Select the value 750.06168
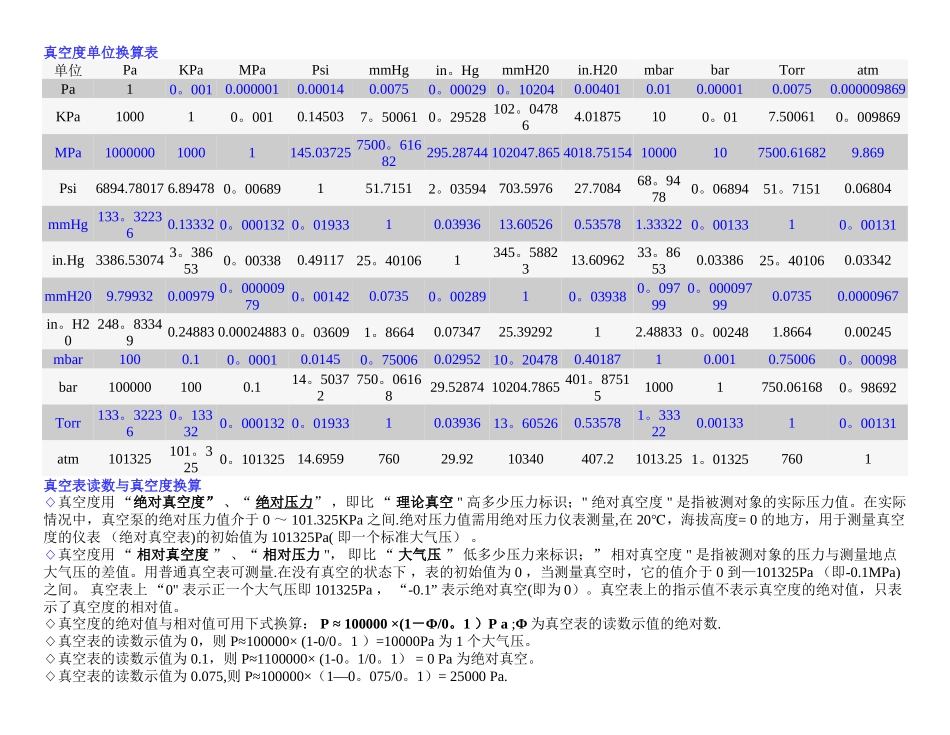The height and width of the screenshot is (735, 950). [x=791, y=387]
